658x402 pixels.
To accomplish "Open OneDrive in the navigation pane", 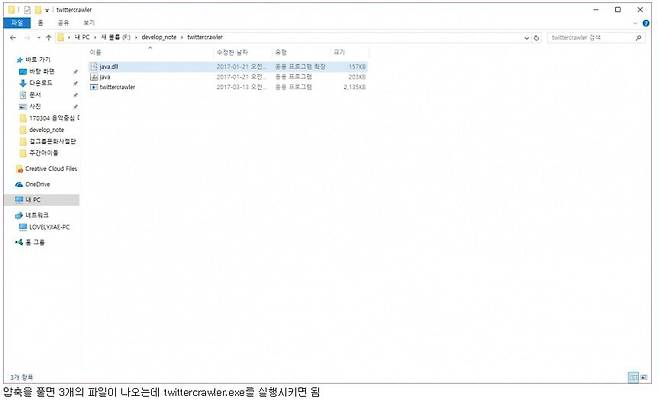I will [37, 184].
